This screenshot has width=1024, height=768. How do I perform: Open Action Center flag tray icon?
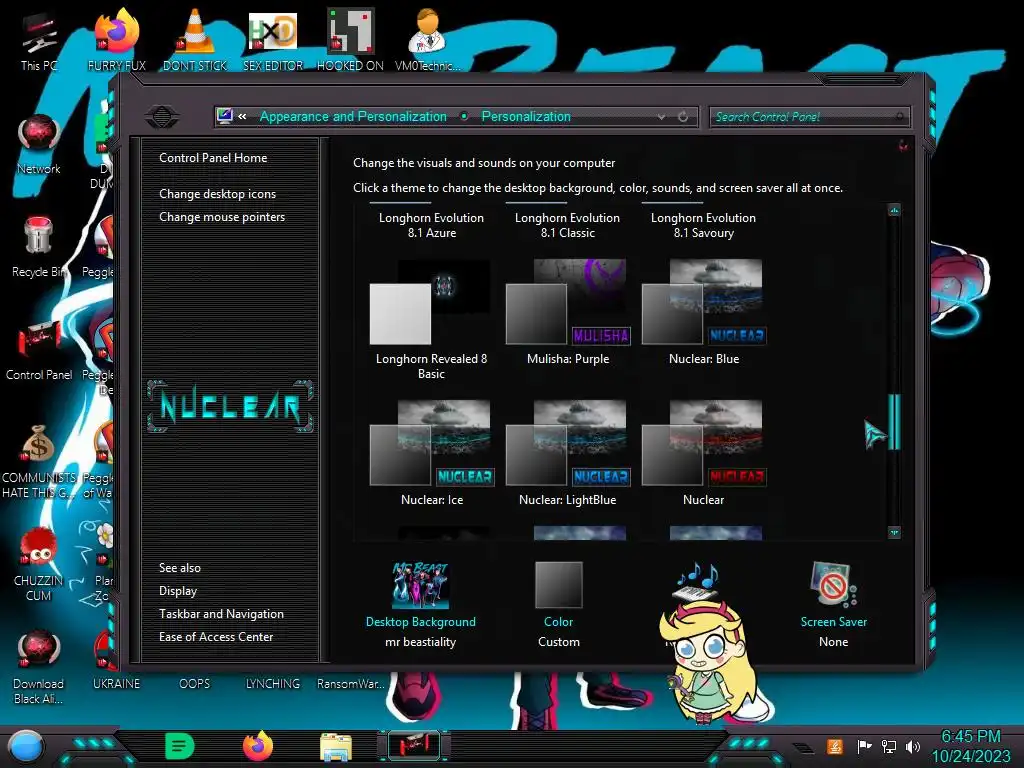click(x=864, y=746)
